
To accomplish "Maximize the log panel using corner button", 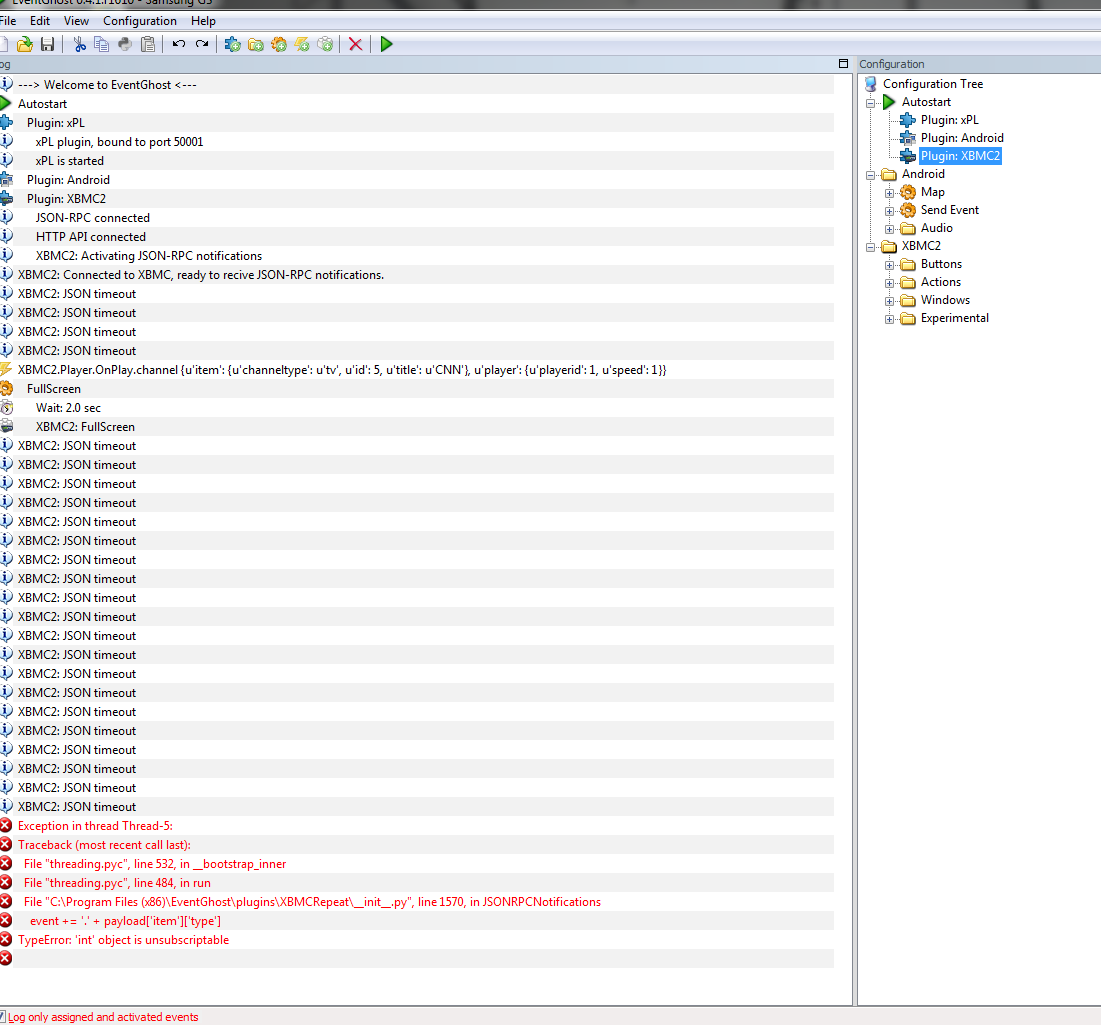I will [843, 63].
